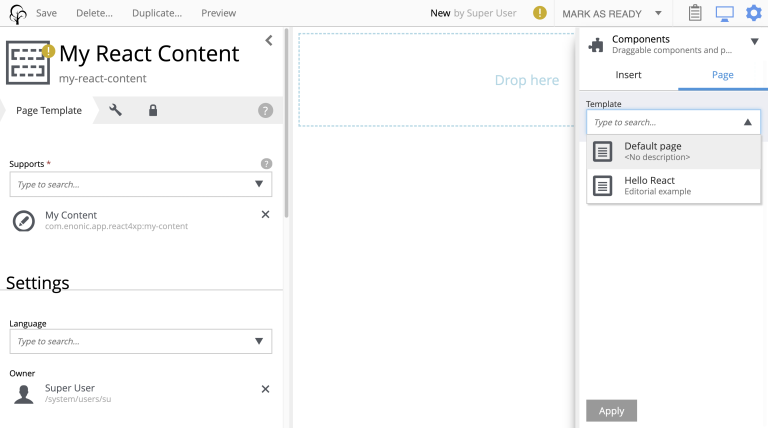Click the help icon beside Supports

(x=266, y=163)
